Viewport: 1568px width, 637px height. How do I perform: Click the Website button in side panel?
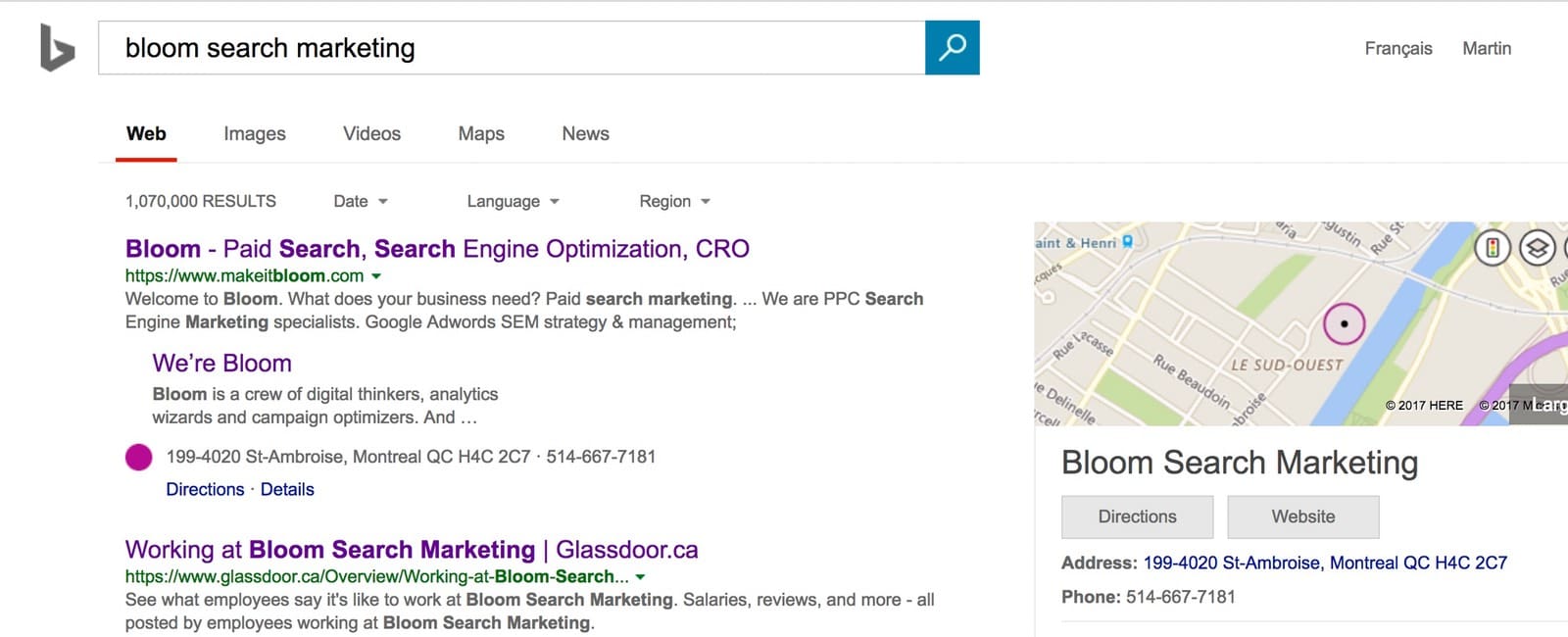point(1303,516)
